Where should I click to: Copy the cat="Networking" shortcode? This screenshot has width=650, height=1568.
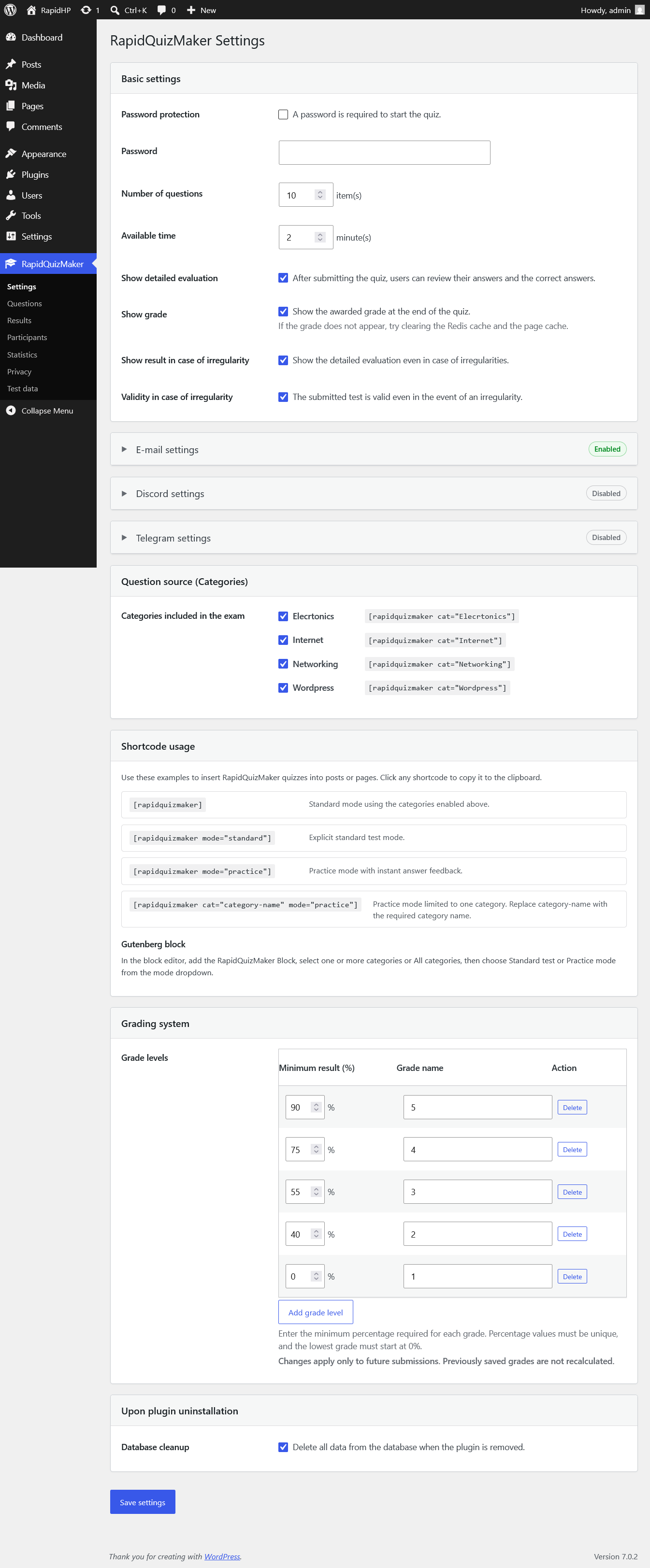pyautogui.click(x=439, y=664)
